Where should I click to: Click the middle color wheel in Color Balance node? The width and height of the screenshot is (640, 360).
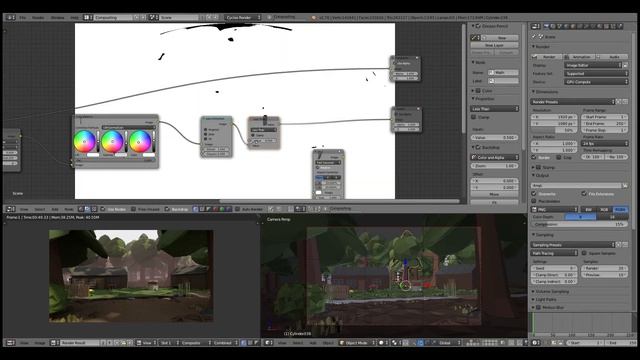pos(112,142)
